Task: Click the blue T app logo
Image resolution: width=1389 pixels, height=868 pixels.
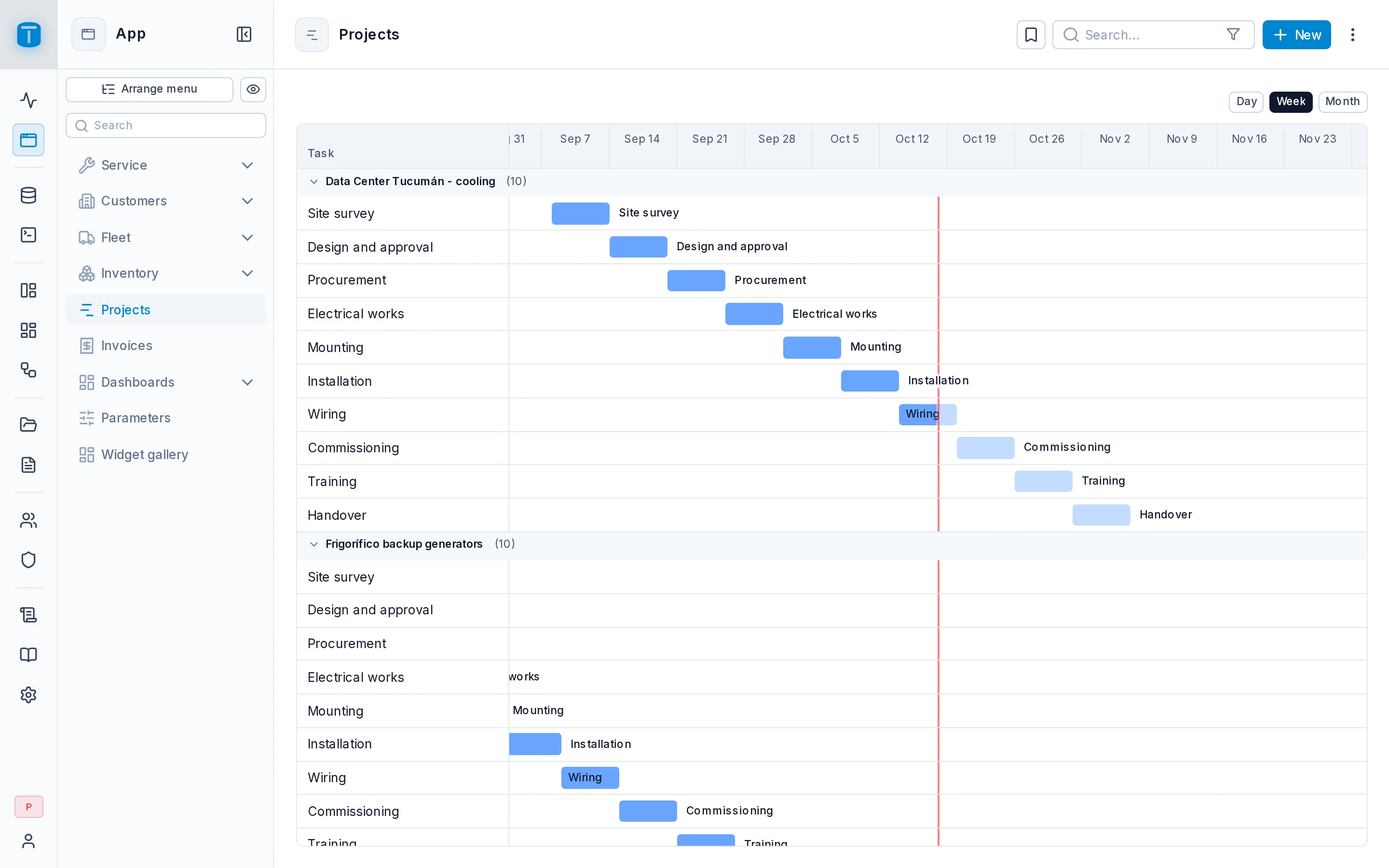Action: tap(29, 34)
